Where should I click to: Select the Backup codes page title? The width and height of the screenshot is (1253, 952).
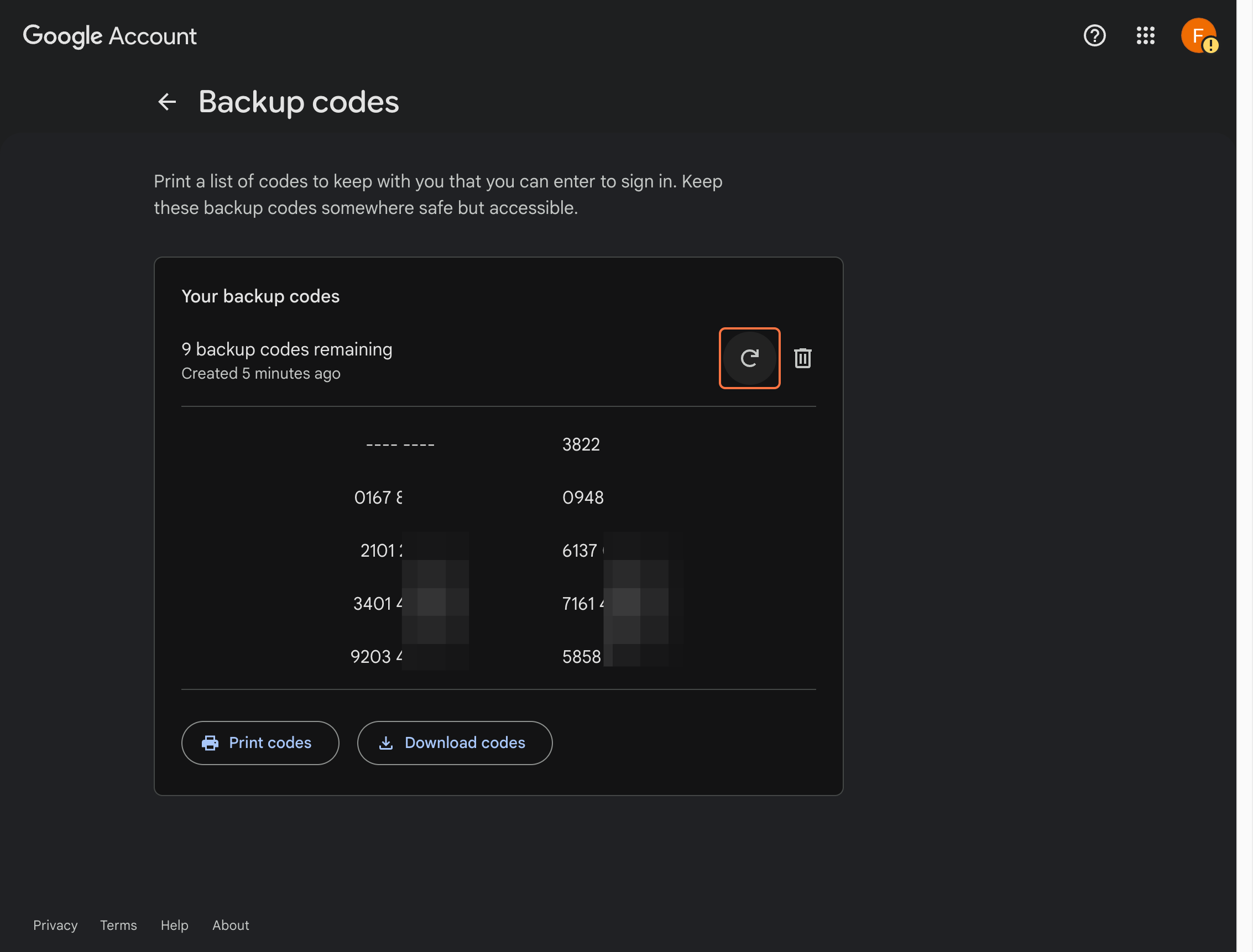pos(299,102)
